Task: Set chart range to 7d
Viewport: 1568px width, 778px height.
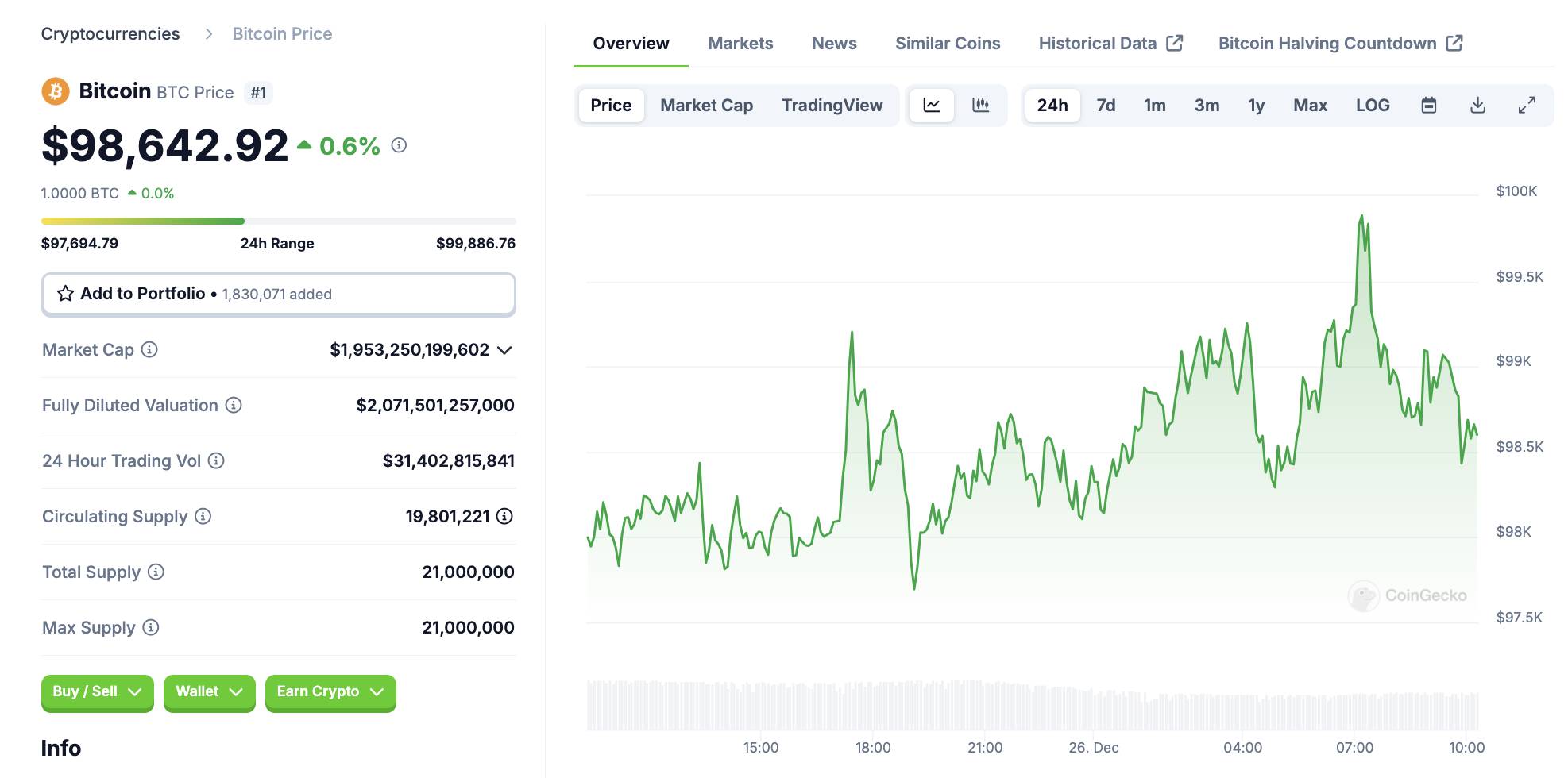Action: (1106, 105)
